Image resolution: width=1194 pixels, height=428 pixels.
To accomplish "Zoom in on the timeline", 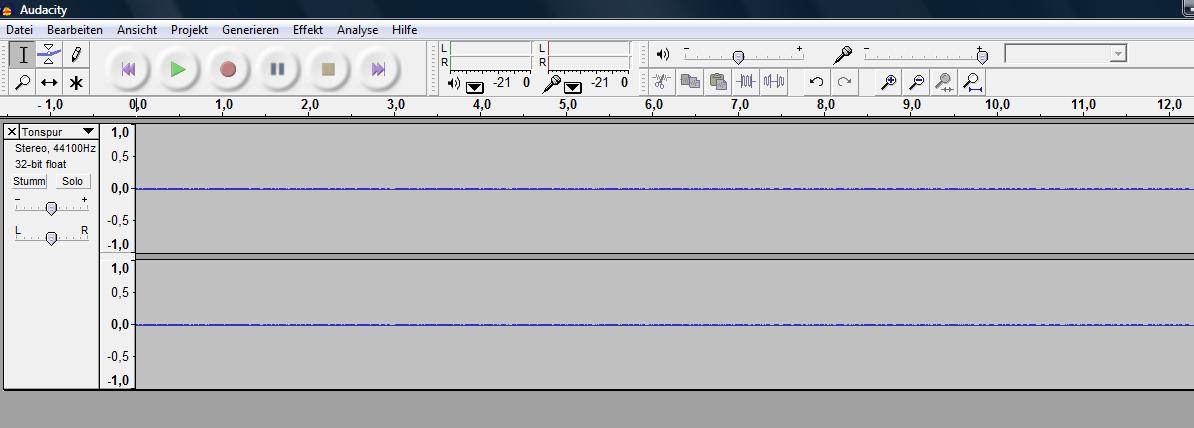I will click(888, 81).
